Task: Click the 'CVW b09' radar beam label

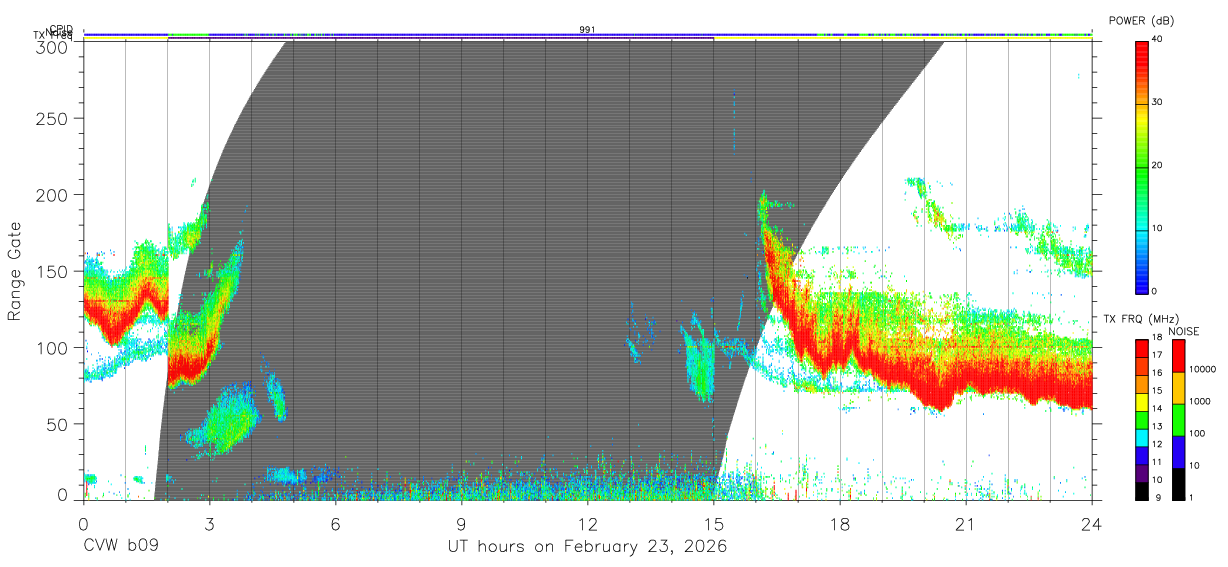Action: tap(121, 547)
